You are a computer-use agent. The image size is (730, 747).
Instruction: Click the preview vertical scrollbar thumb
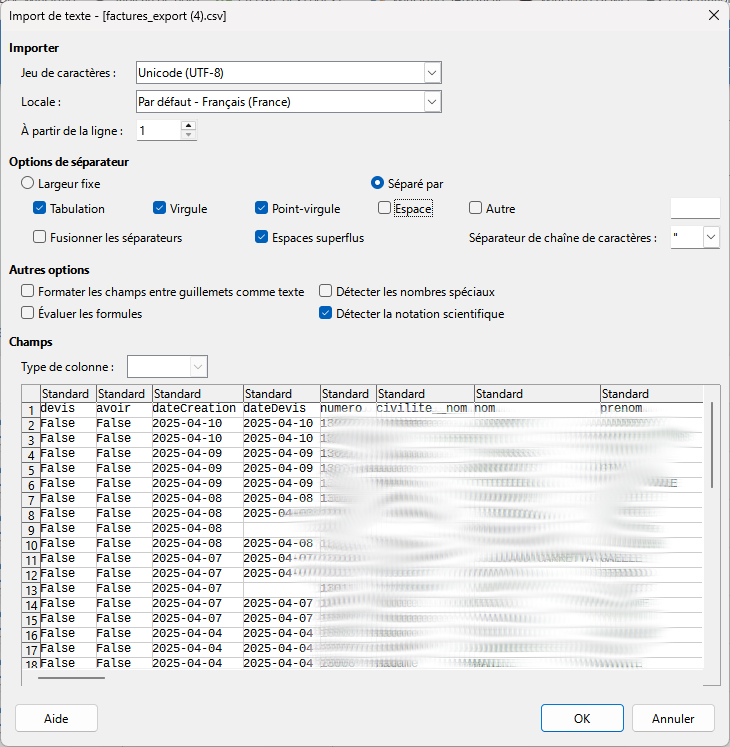click(712, 445)
